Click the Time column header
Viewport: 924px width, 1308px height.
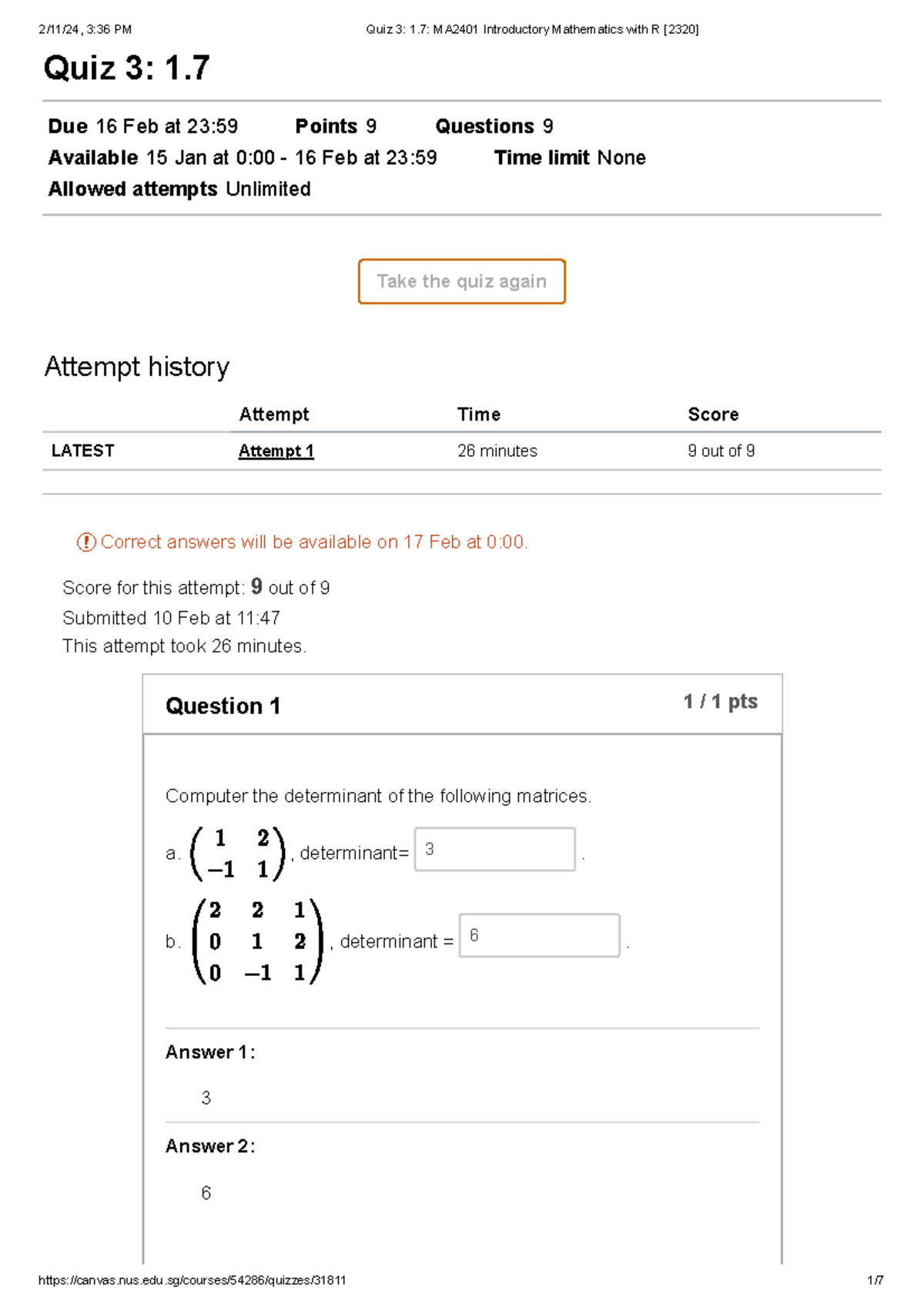click(x=478, y=414)
